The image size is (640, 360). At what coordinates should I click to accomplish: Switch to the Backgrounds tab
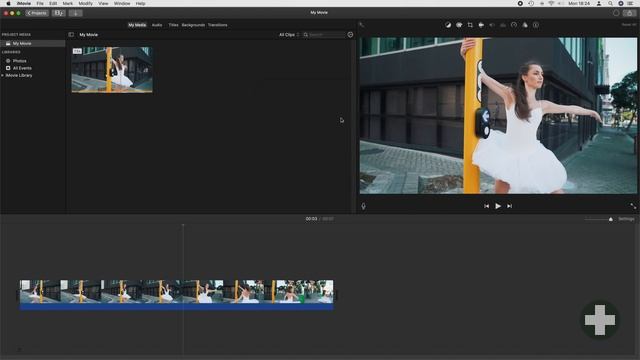point(193,25)
